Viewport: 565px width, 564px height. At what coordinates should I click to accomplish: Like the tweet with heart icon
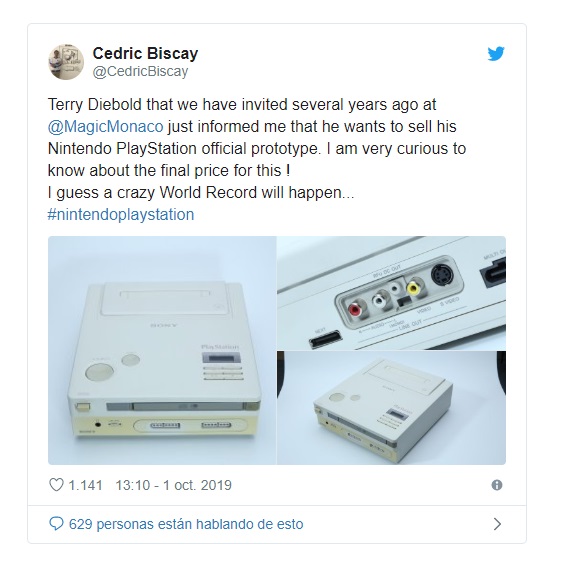[x=56, y=485]
